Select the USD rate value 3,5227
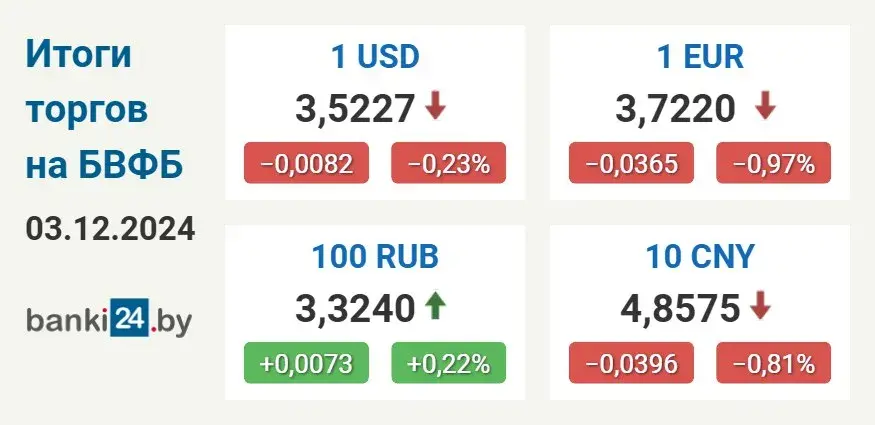The image size is (875, 425). (x=355, y=107)
